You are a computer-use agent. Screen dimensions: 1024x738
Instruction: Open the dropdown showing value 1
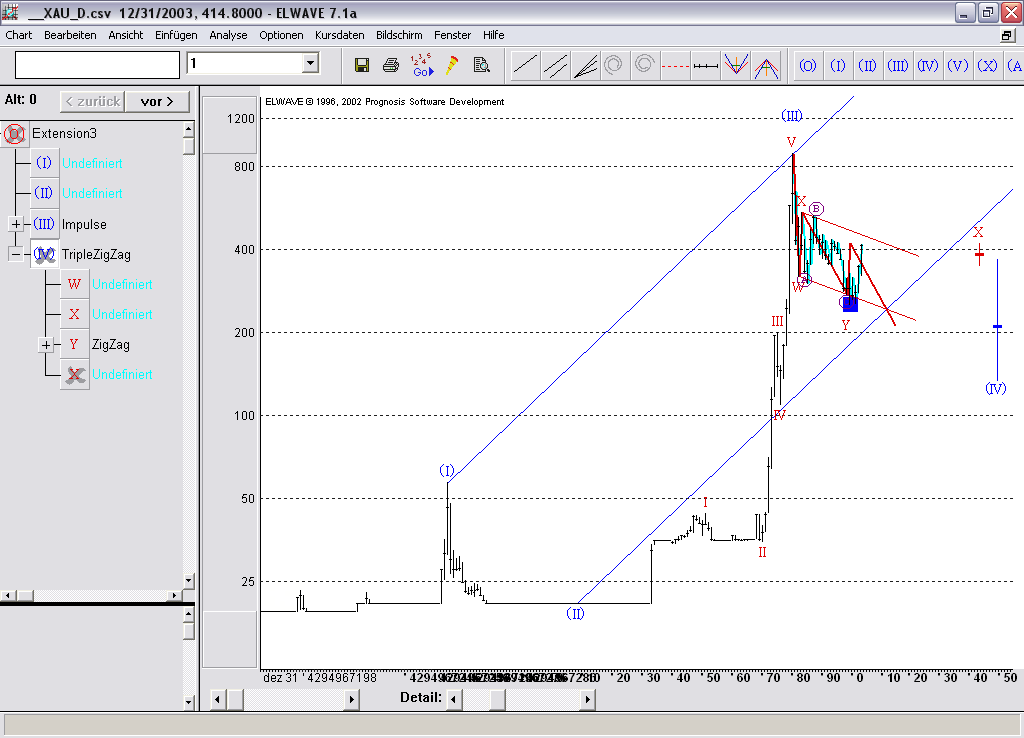tap(310, 64)
